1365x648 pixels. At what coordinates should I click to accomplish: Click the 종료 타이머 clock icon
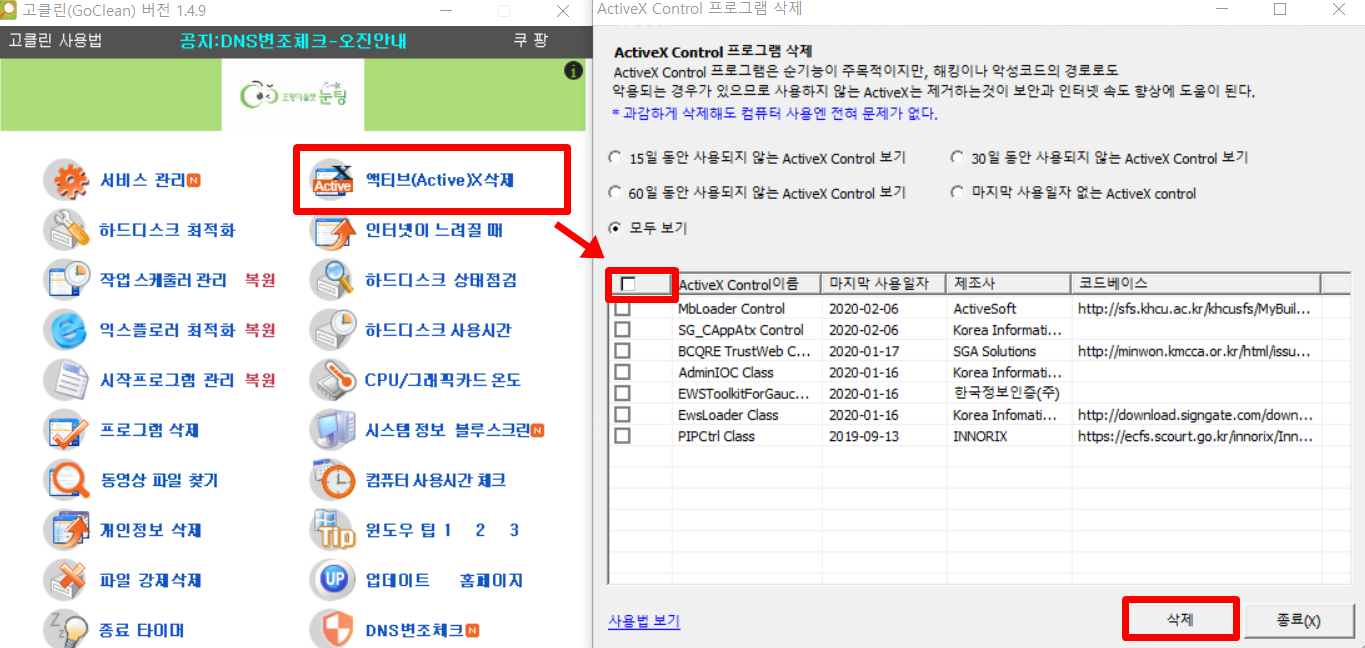pos(67,629)
